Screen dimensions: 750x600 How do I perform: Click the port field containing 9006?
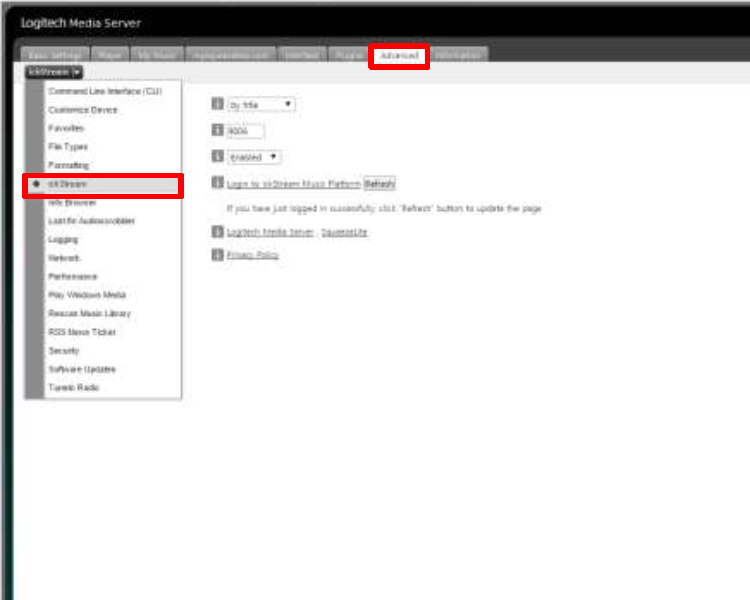tap(246, 131)
